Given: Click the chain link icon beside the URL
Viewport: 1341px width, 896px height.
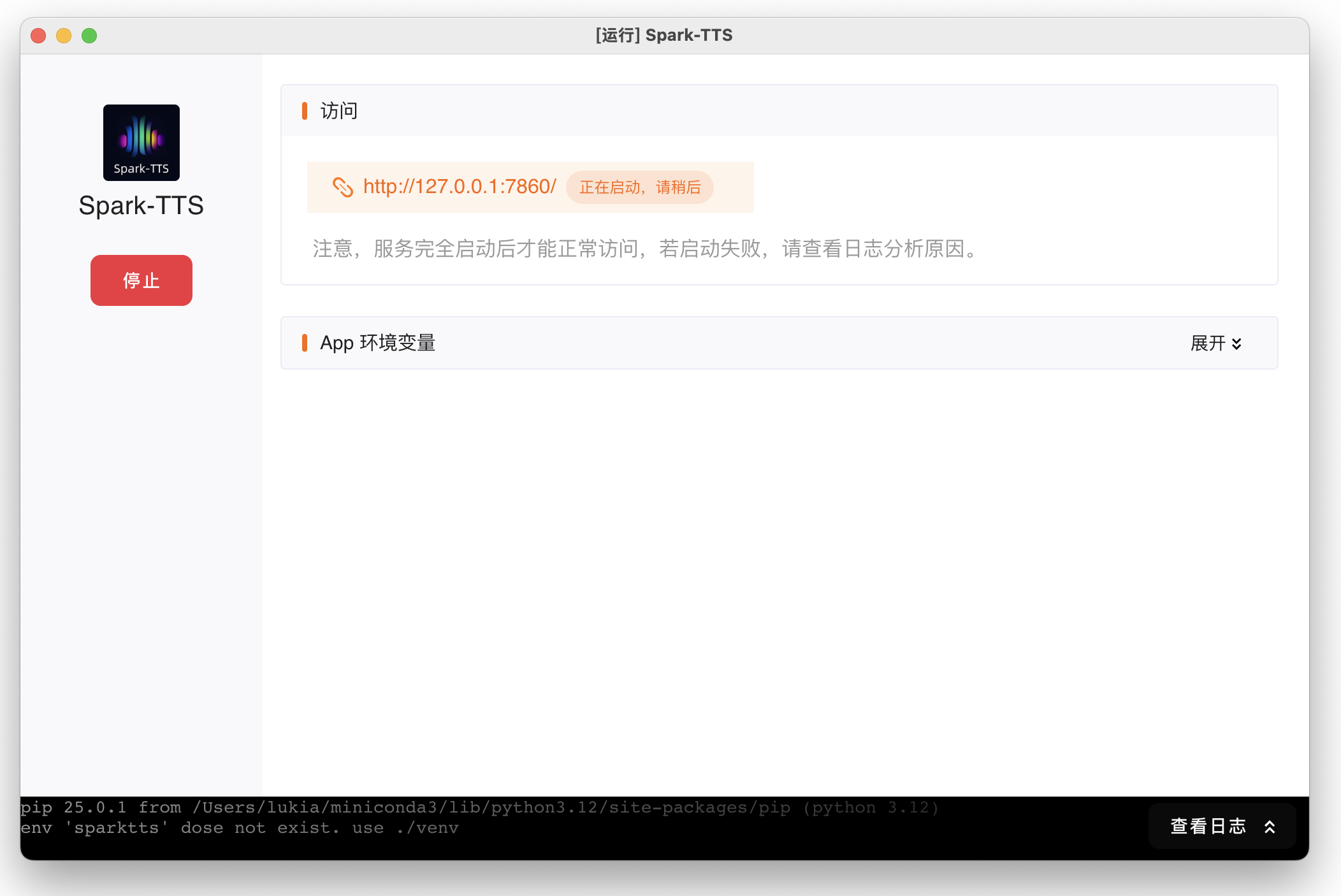Looking at the screenshot, I should (343, 187).
